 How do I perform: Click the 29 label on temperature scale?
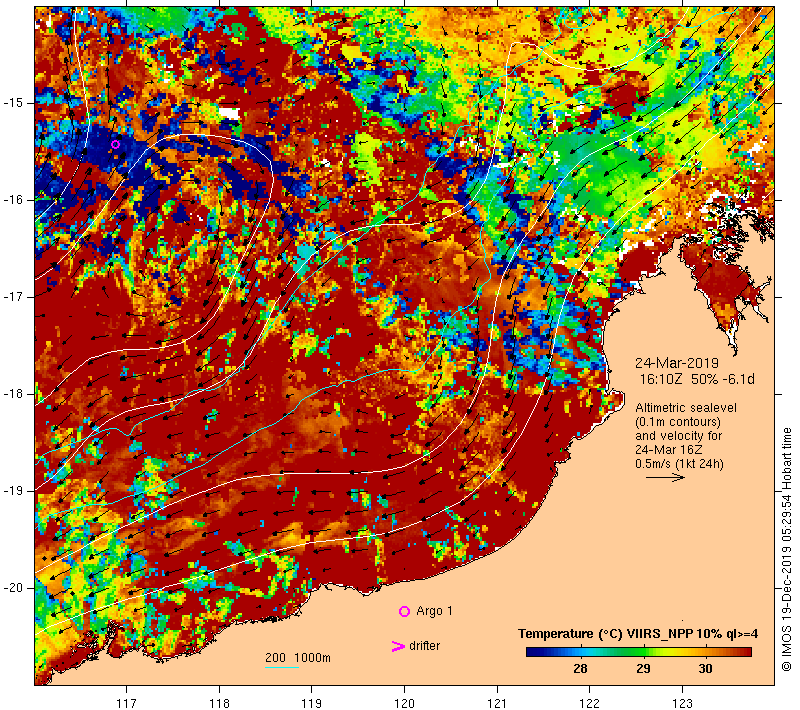pos(643,668)
